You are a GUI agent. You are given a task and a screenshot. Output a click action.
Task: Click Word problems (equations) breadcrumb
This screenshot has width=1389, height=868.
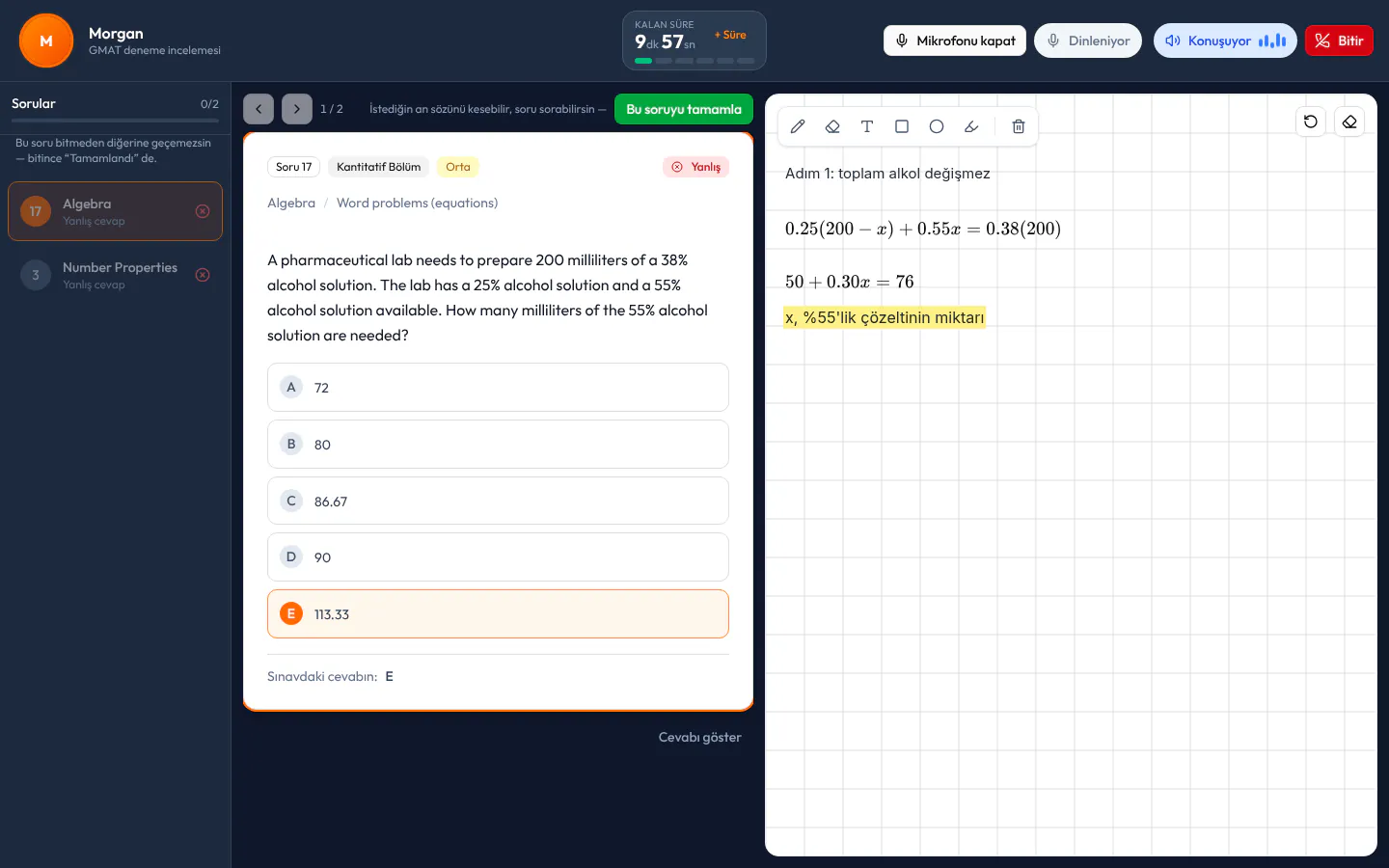418,203
